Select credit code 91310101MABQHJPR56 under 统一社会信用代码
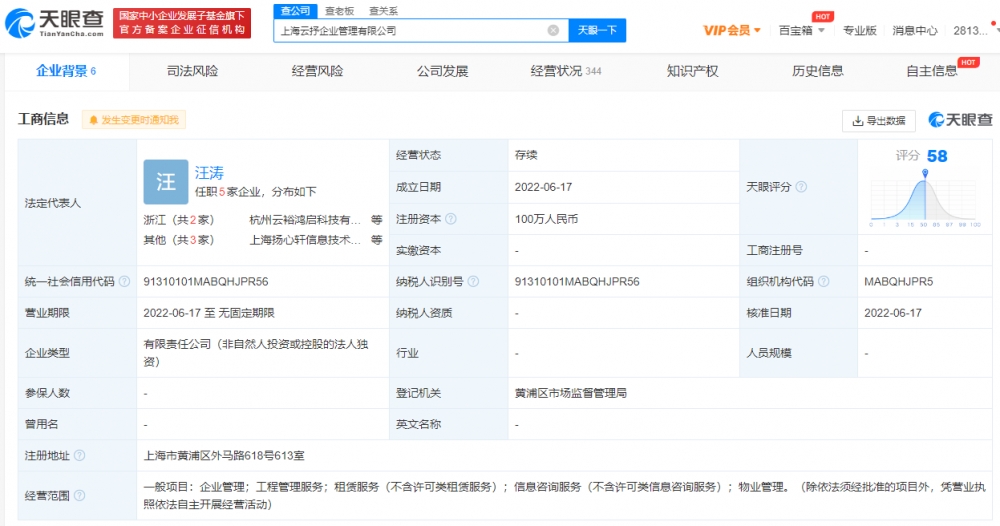 coord(205,281)
